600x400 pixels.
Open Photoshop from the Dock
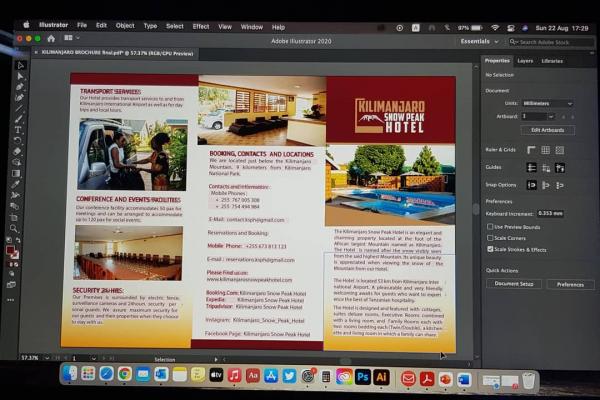click(x=362, y=376)
